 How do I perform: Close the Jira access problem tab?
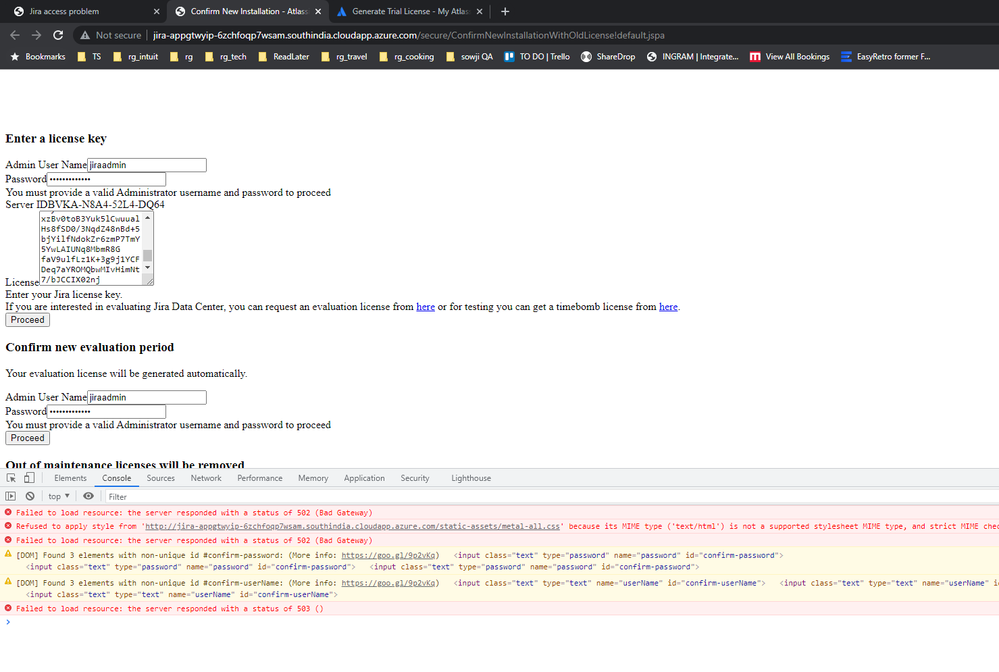(157, 11)
